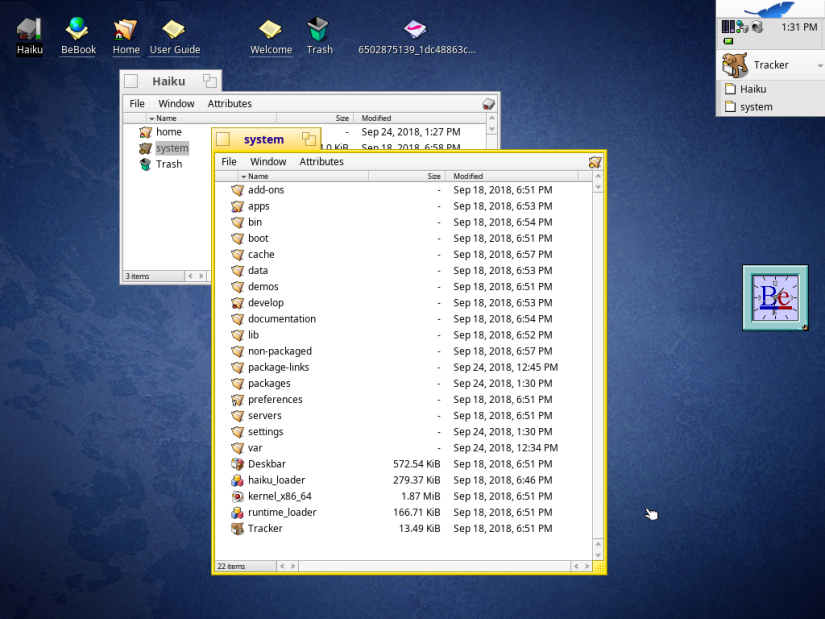This screenshot has width=825, height=619.
Task: Open Attributes menu in Haiku window
Action: tap(229, 104)
